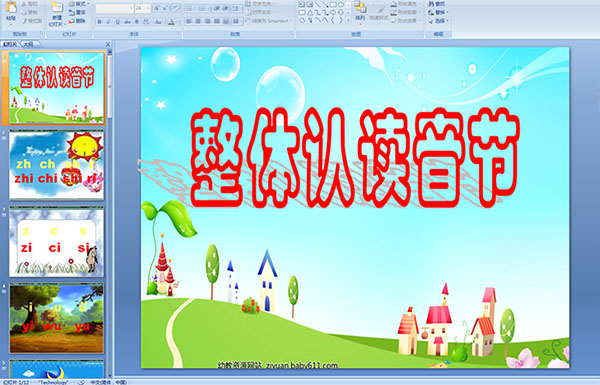Click the font color button with the red underline
The image size is (600, 385).
172,22
